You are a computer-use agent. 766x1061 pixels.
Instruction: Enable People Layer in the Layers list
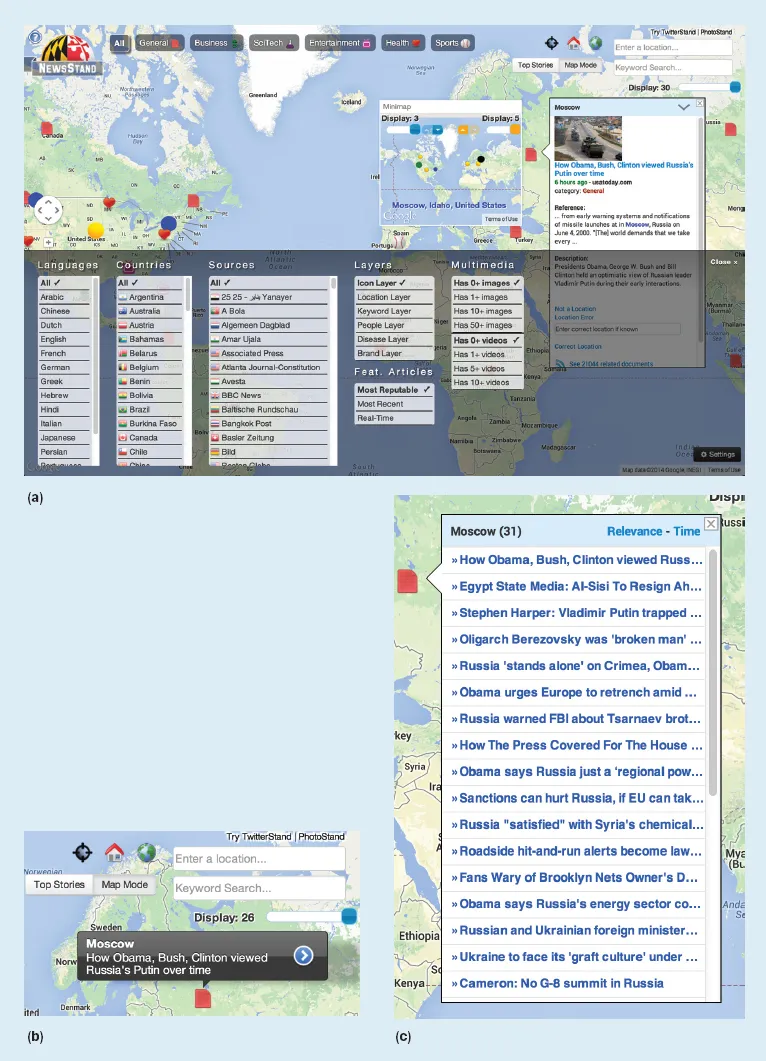[394, 325]
